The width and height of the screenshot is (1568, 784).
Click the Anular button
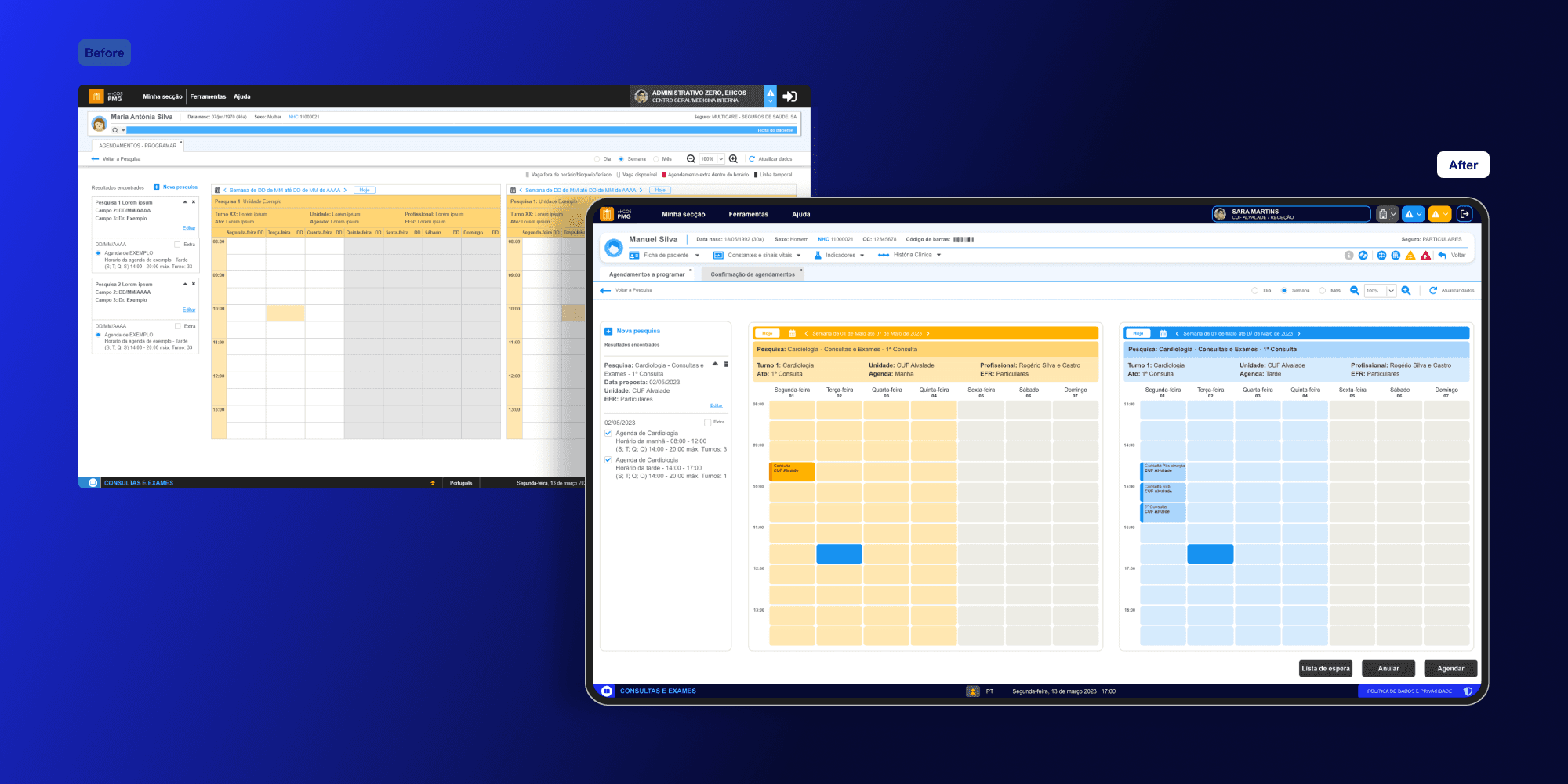point(1388,669)
